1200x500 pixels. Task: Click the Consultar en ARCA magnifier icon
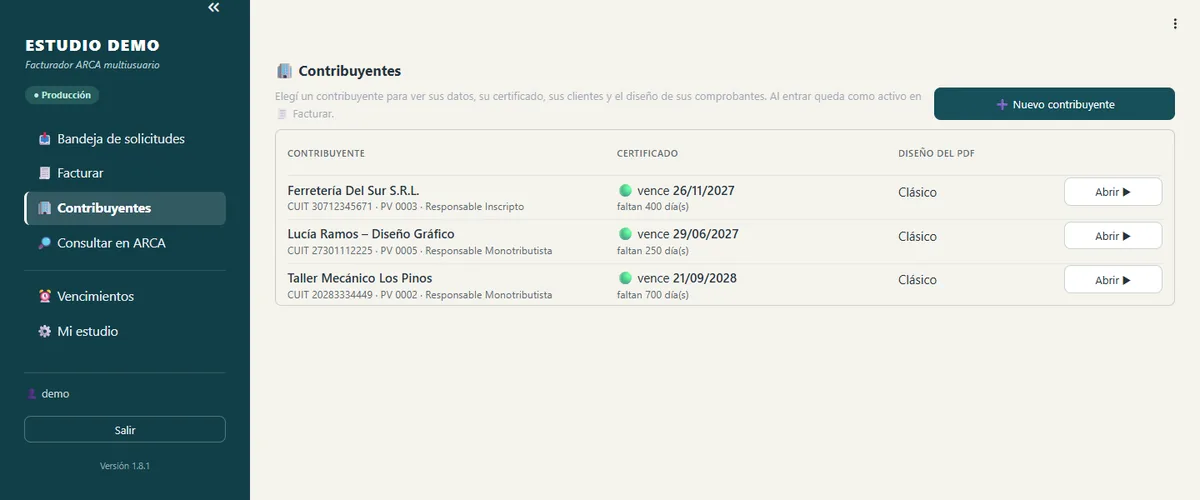click(x=44, y=243)
